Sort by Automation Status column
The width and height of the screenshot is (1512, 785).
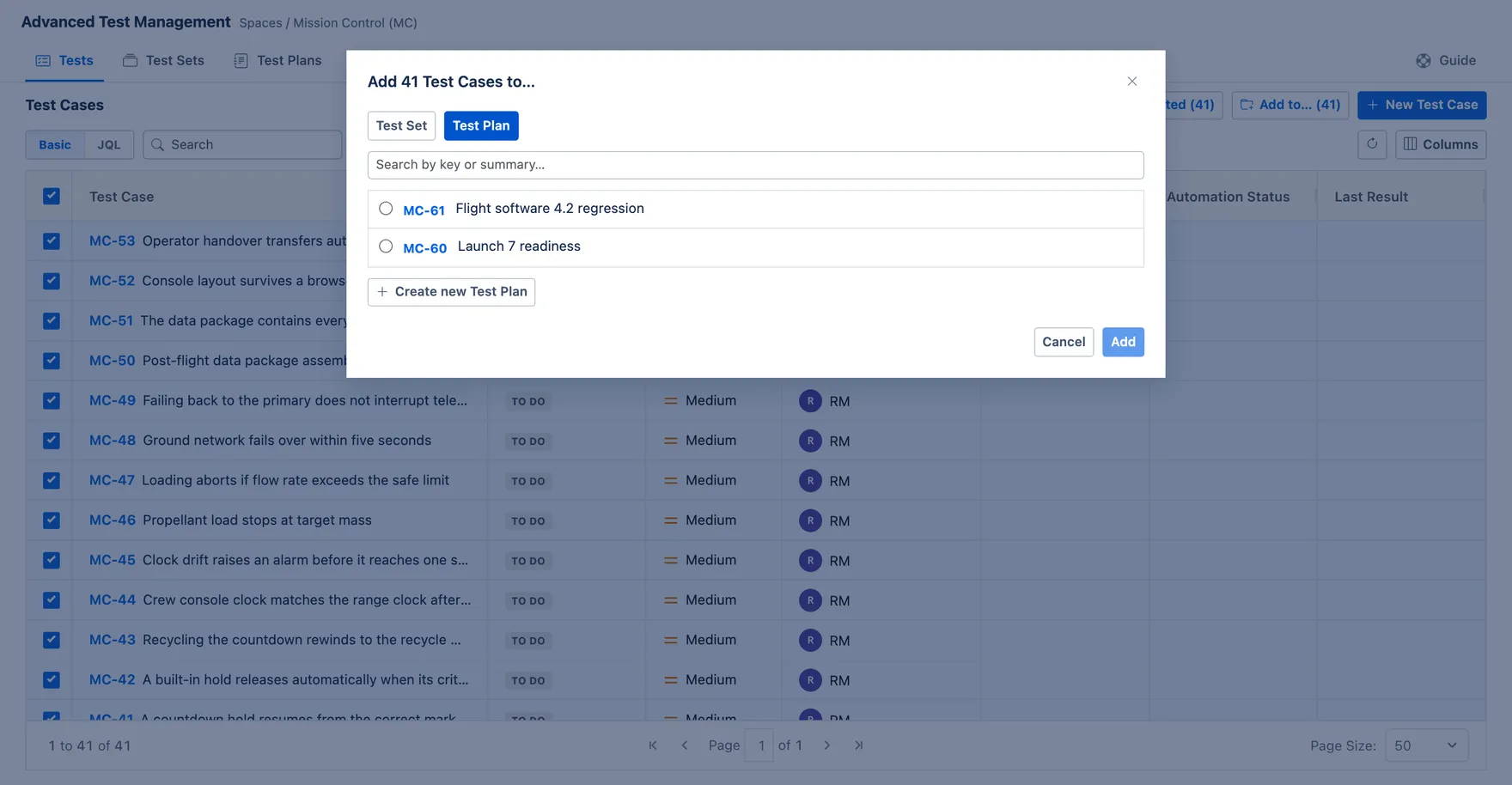pos(1228,197)
